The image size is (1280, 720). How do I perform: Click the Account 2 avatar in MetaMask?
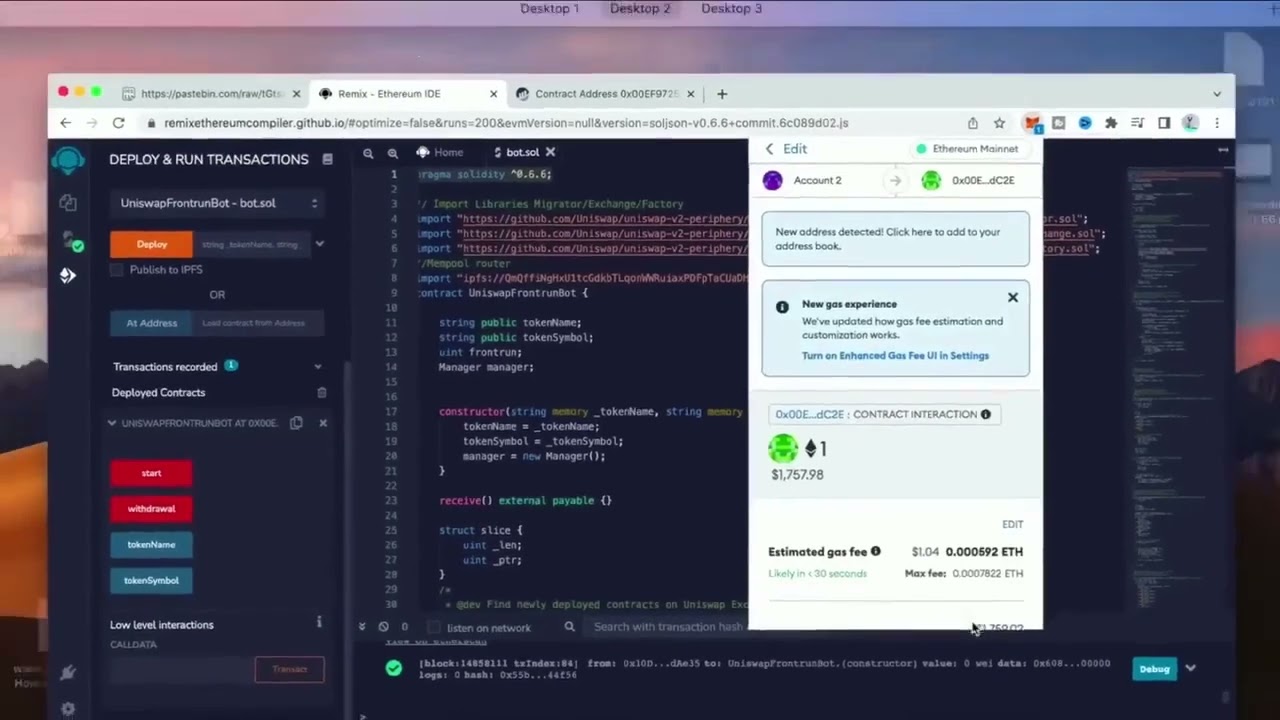[772, 180]
